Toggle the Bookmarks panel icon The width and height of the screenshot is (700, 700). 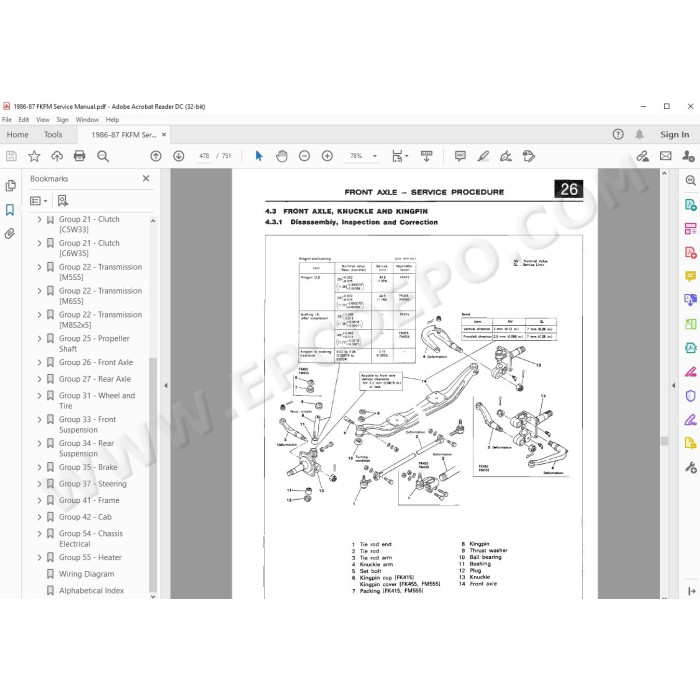click(10, 210)
